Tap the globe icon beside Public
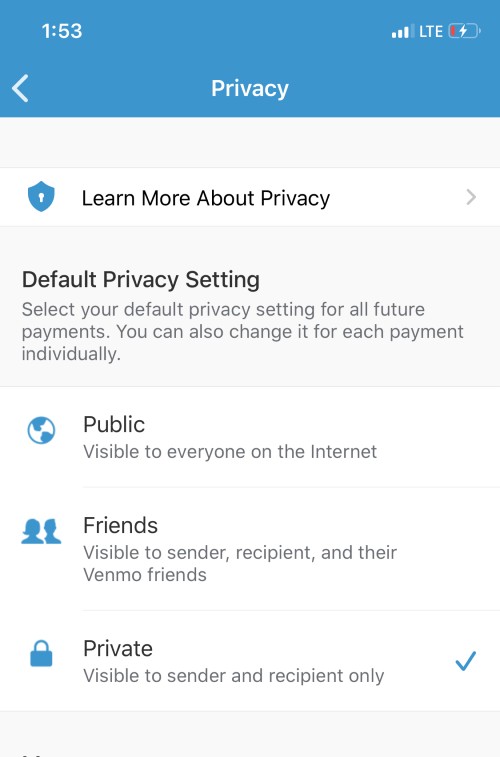The height and width of the screenshot is (757, 500). [41, 430]
